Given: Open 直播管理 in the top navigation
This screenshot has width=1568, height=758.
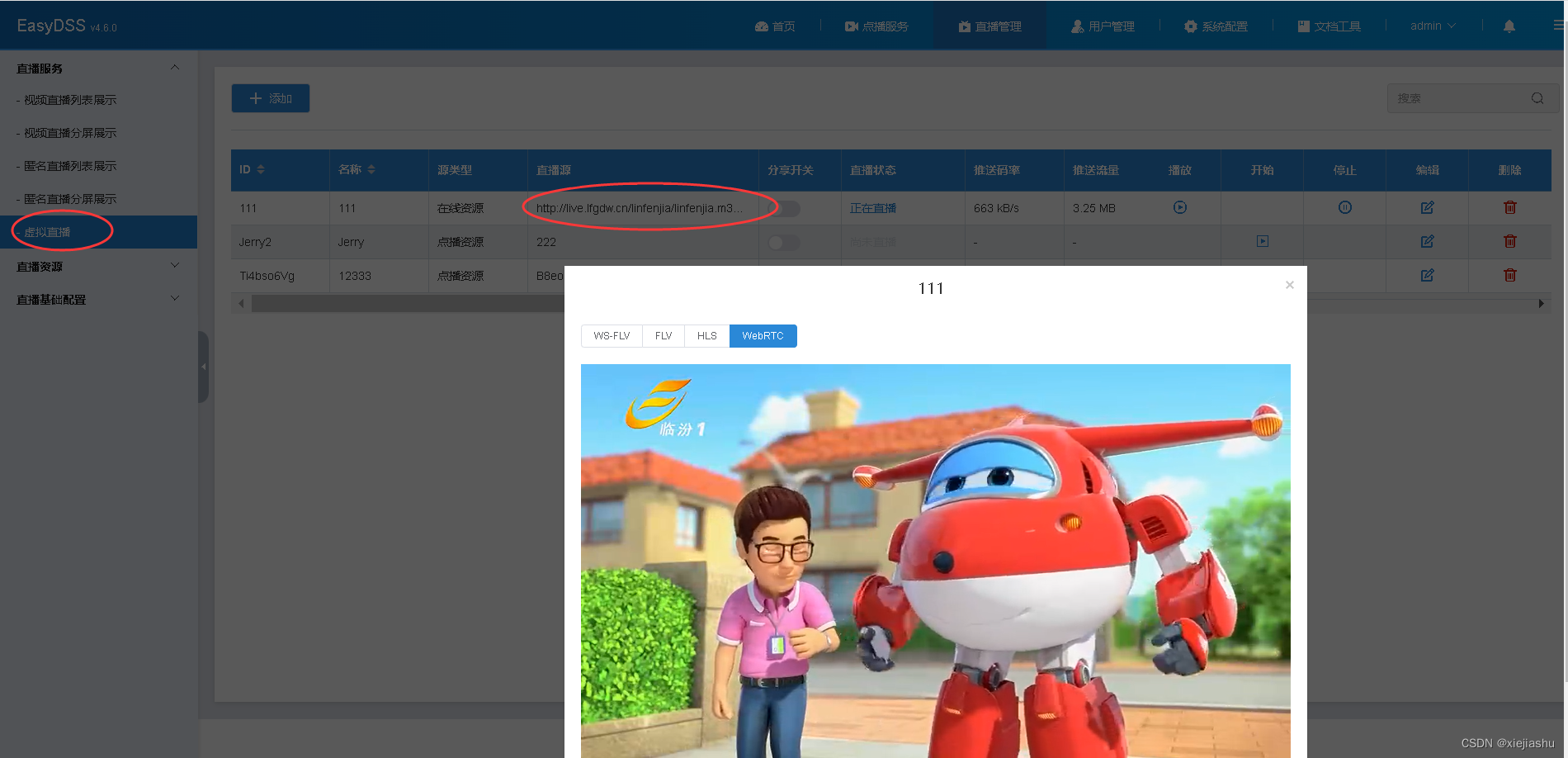Looking at the screenshot, I should pos(990,26).
